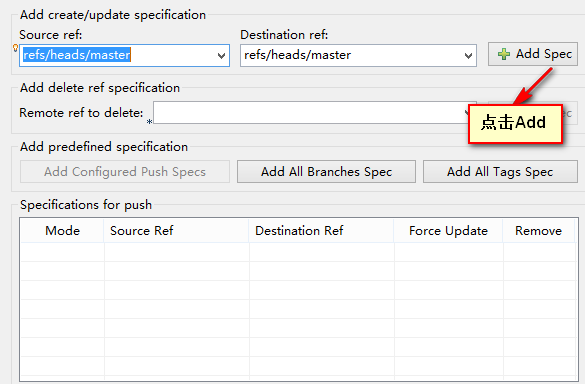Click Add All Branches Spec button
This screenshot has height=384, width=585.
point(326,172)
